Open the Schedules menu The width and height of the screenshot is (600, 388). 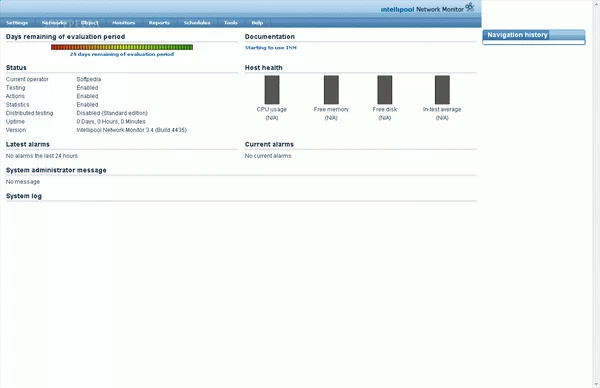coord(197,23)
